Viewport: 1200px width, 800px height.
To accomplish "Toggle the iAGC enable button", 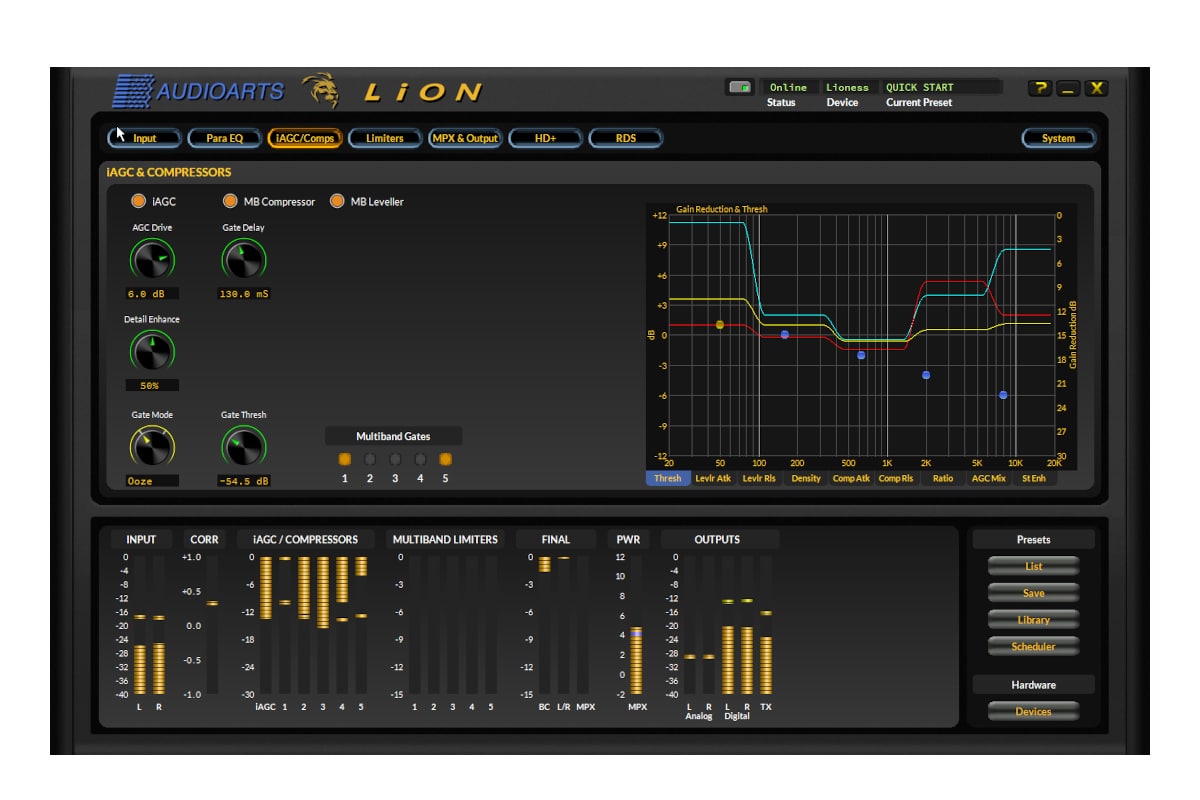I will coord(138,202).
